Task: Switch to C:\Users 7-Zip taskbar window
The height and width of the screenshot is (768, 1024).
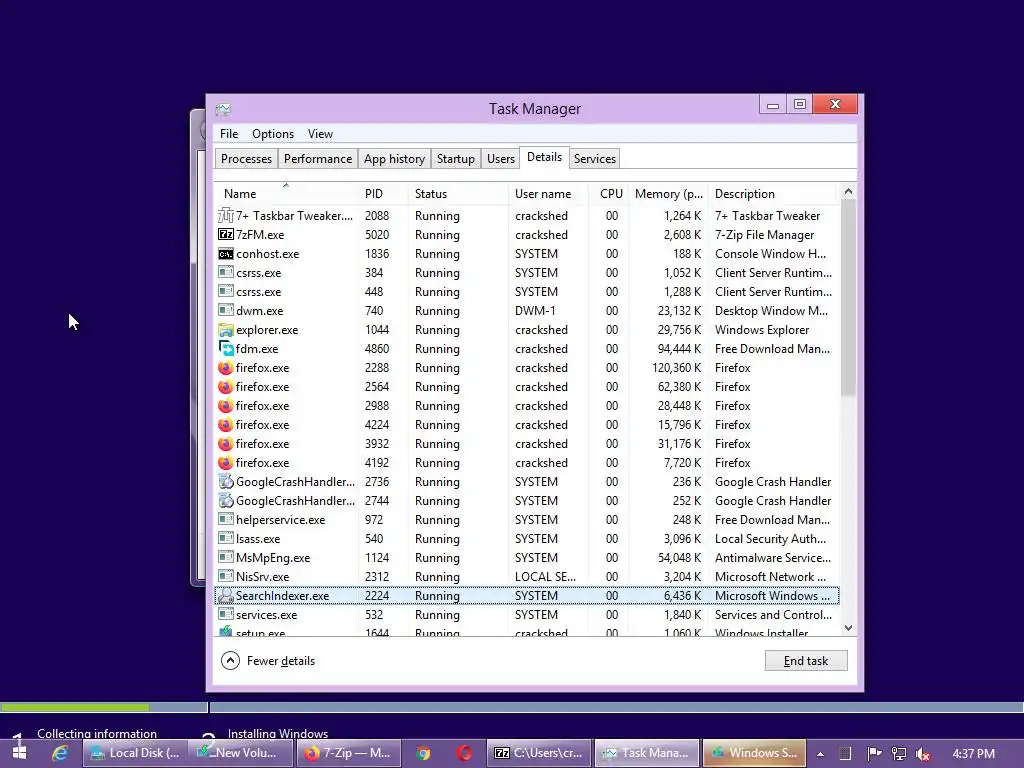Action: click(x=539, y=753)
